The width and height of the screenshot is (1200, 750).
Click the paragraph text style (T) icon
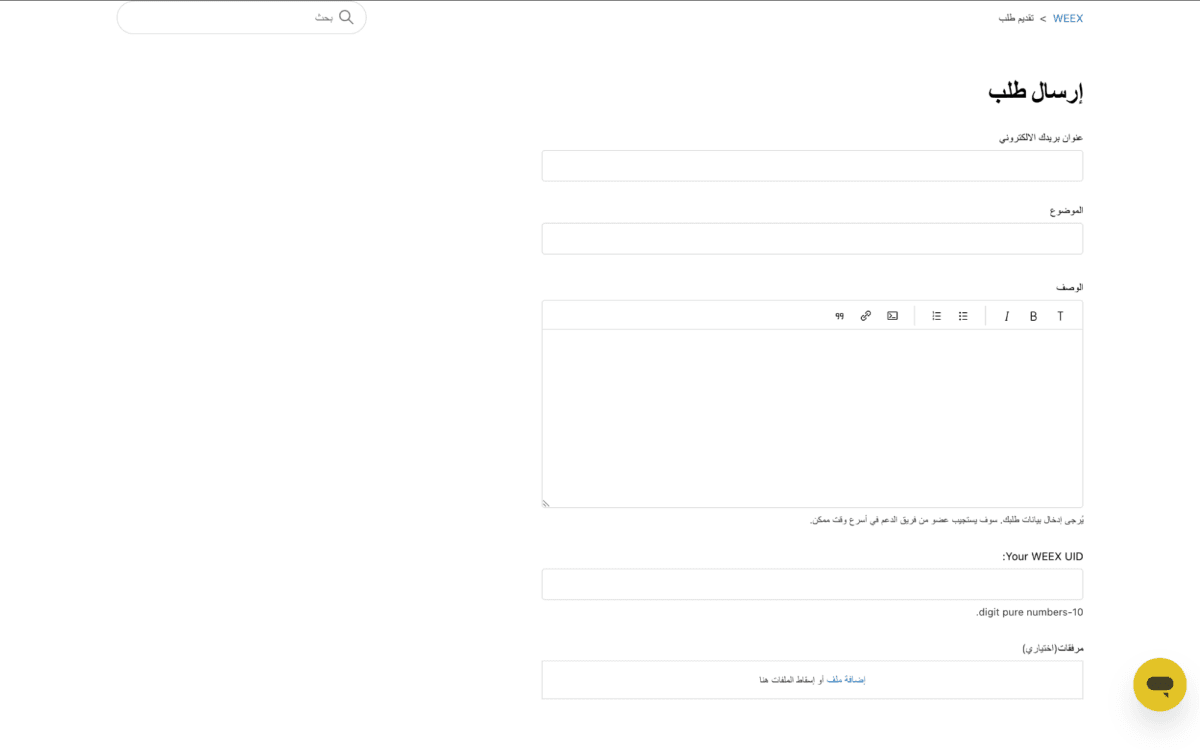[1060, 316]
